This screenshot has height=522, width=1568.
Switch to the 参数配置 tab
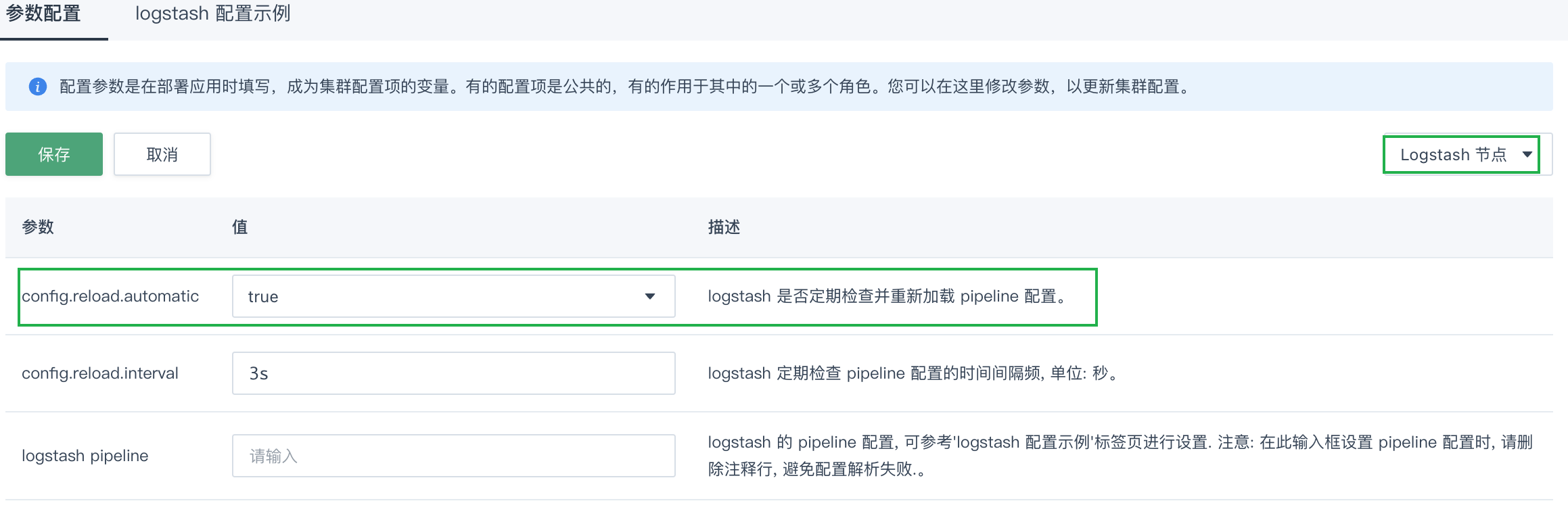click(x=43, y=14)
